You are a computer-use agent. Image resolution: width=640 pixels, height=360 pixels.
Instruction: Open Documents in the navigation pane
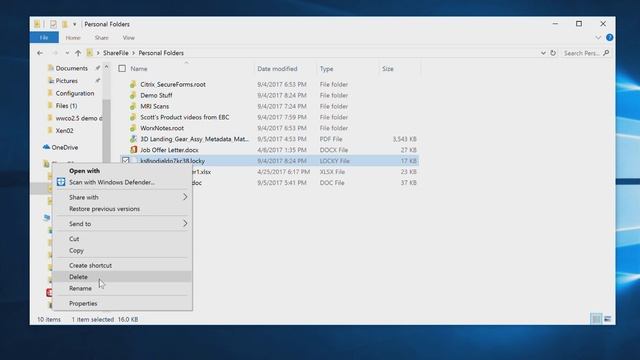coord(71,68)
